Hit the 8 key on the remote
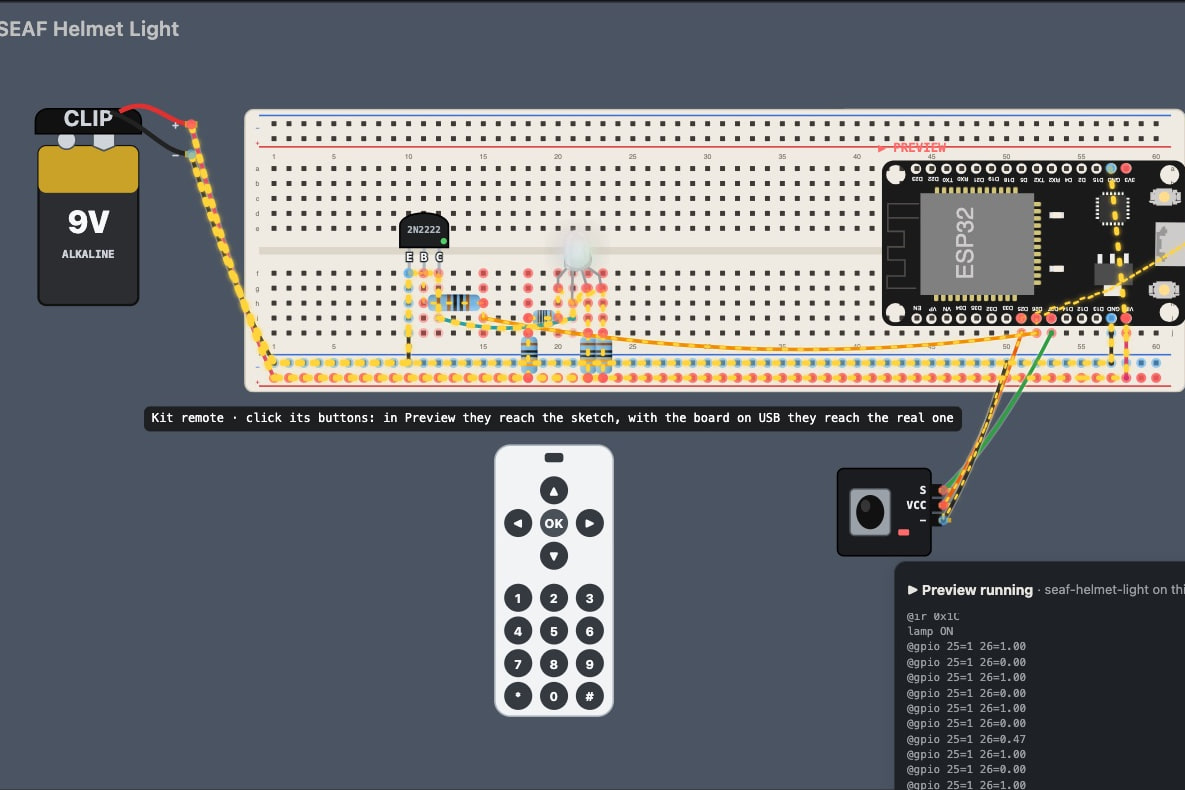The image size is (1185, 790). (x=554, y=665)
